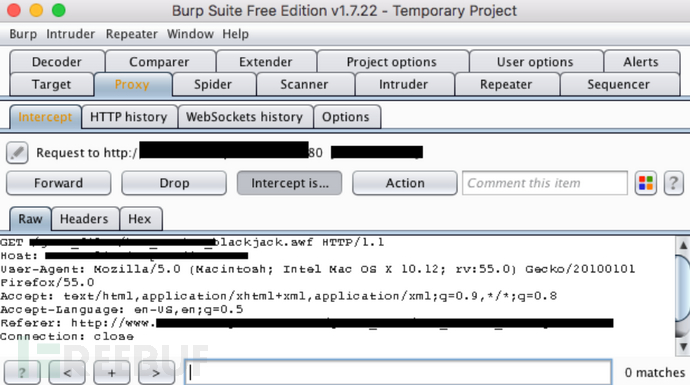The image size is (690, 385).
Task: Forward the intercepted request
Action: click(59, 183)
